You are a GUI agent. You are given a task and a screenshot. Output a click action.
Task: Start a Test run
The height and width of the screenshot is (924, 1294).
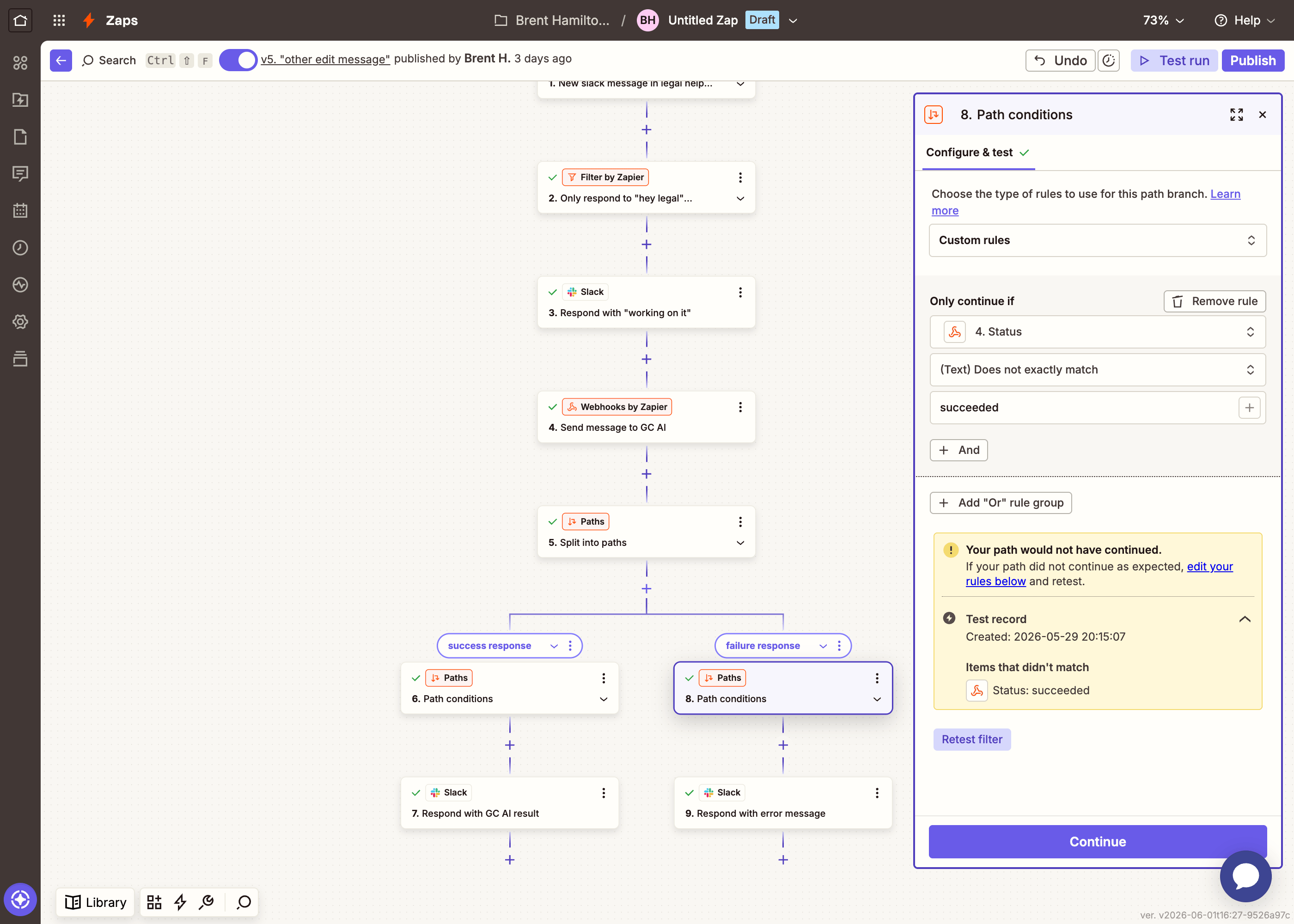pyautogui.click(x=1175, y=60)
